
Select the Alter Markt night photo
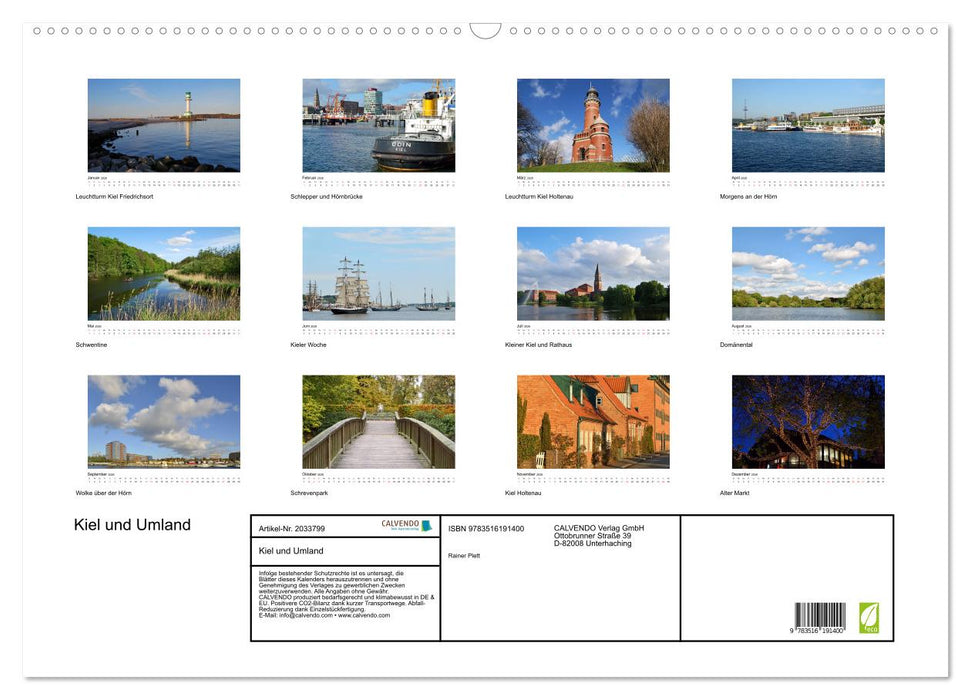click(x=808, y=421)
